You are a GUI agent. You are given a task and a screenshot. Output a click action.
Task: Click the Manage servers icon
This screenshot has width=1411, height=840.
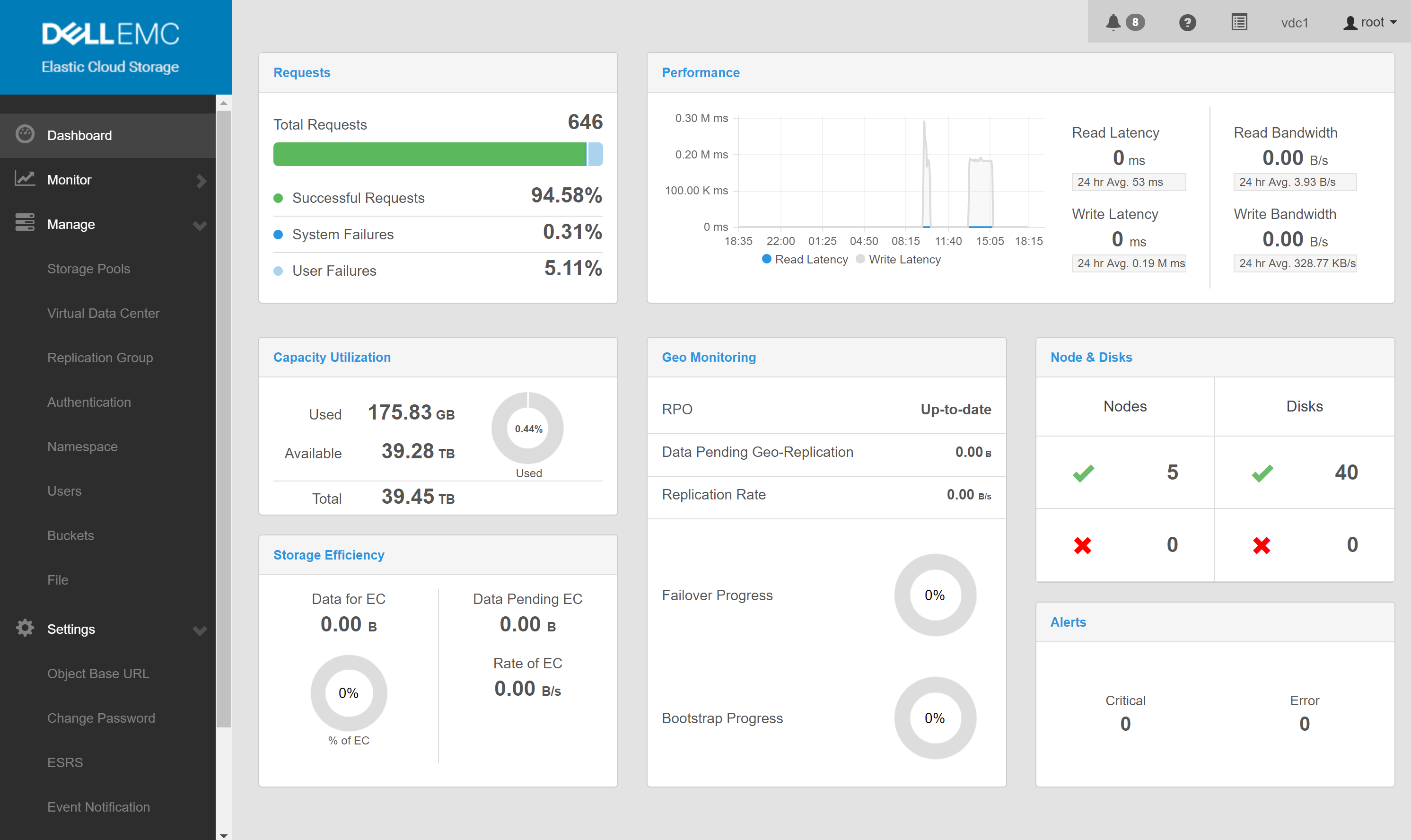coord(25,223)
